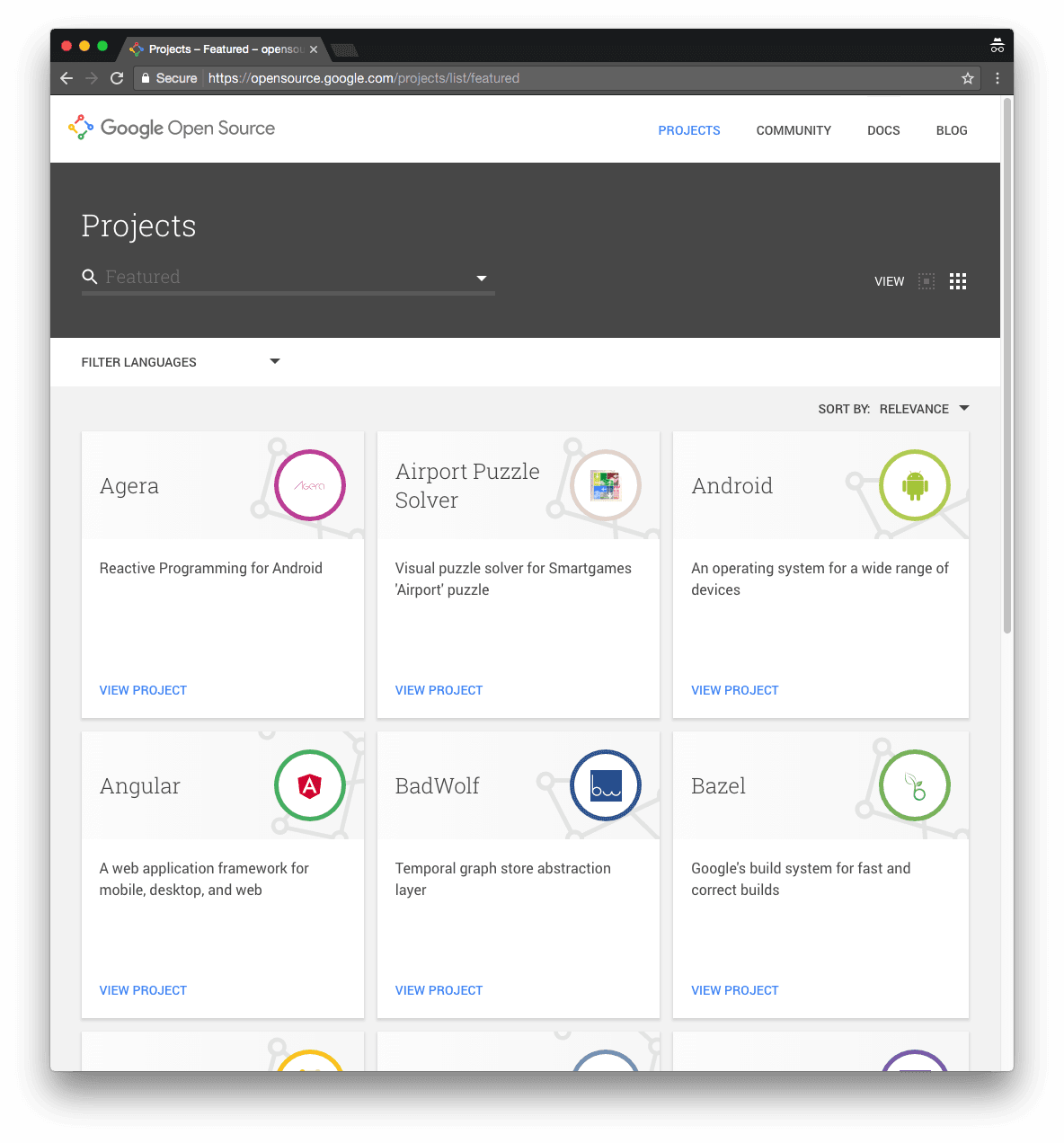The height and width of the screenshot is (1143, 1064).
Task: Click the Secure lock icon in the address bar
Action: pos(146,78)
